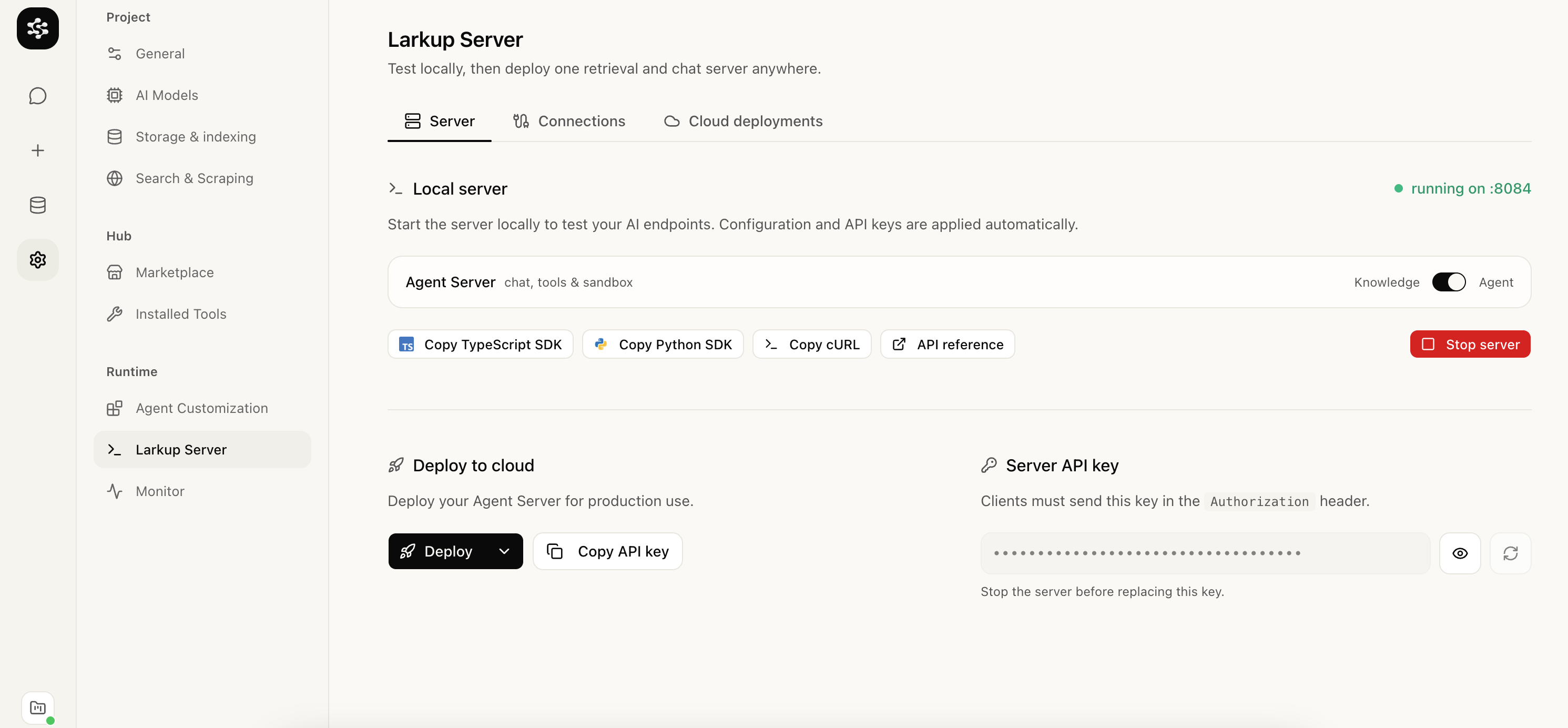Click the Deploy button

pyautogui.click(x=437, y=551)
